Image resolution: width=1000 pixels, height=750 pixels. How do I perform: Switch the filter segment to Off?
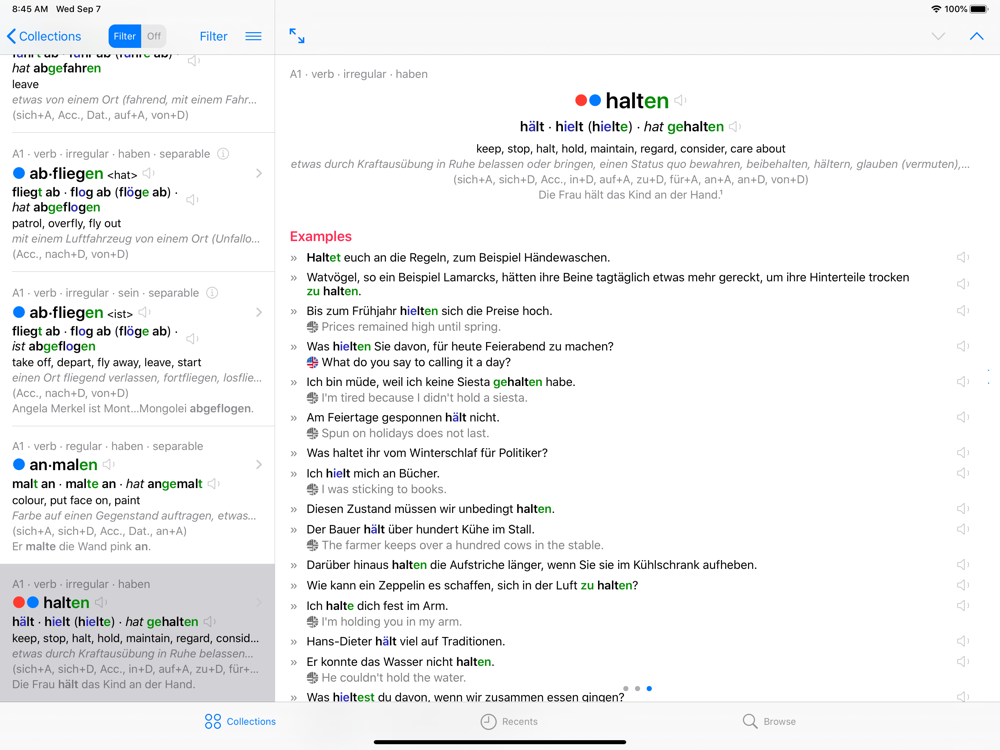coord(154,36)
